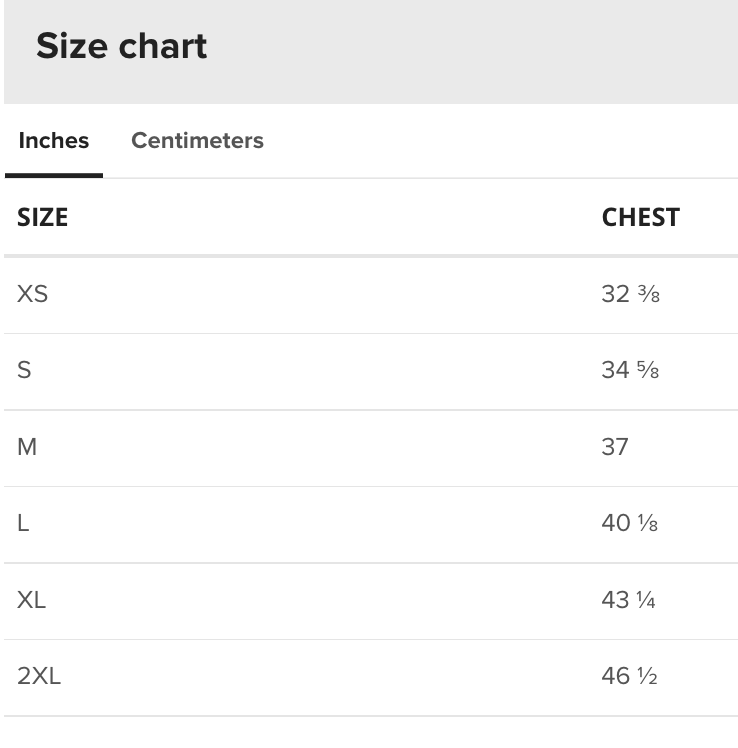738x748 pixels.
Task: Select the XS size row label
Action: click(32, 294)
